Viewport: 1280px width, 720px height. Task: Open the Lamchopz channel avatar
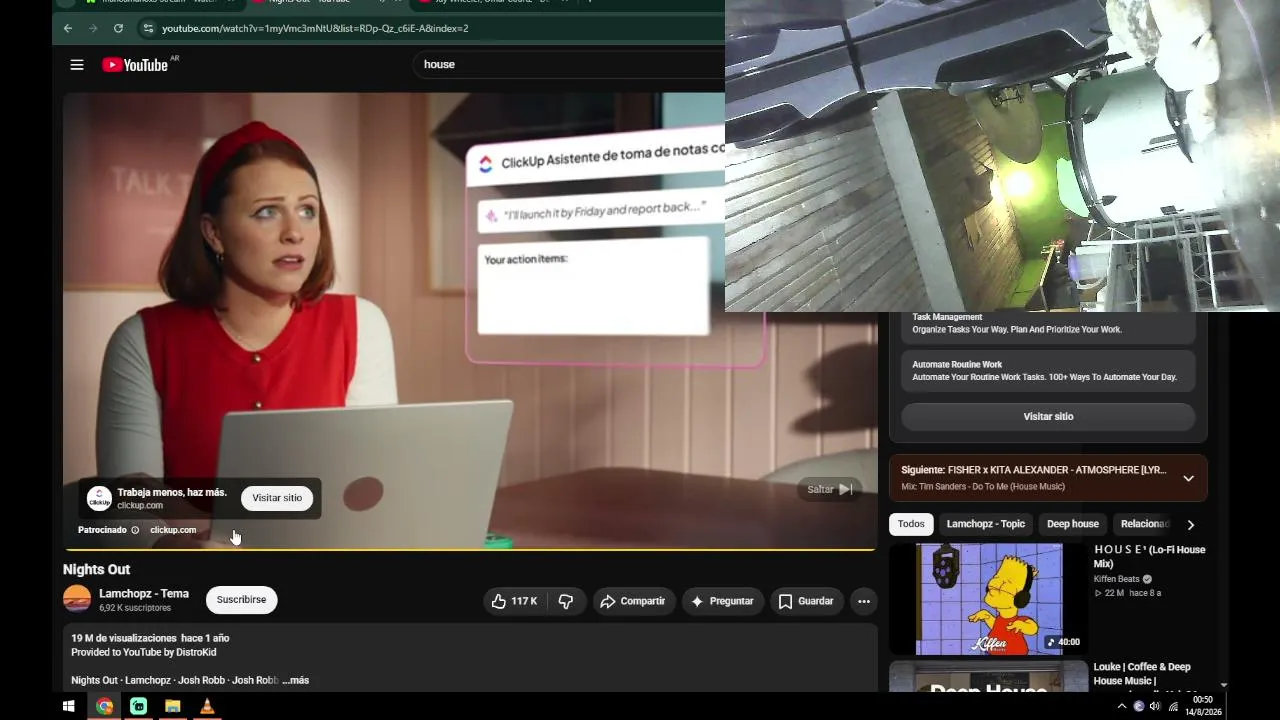click(x=77, y=599)
